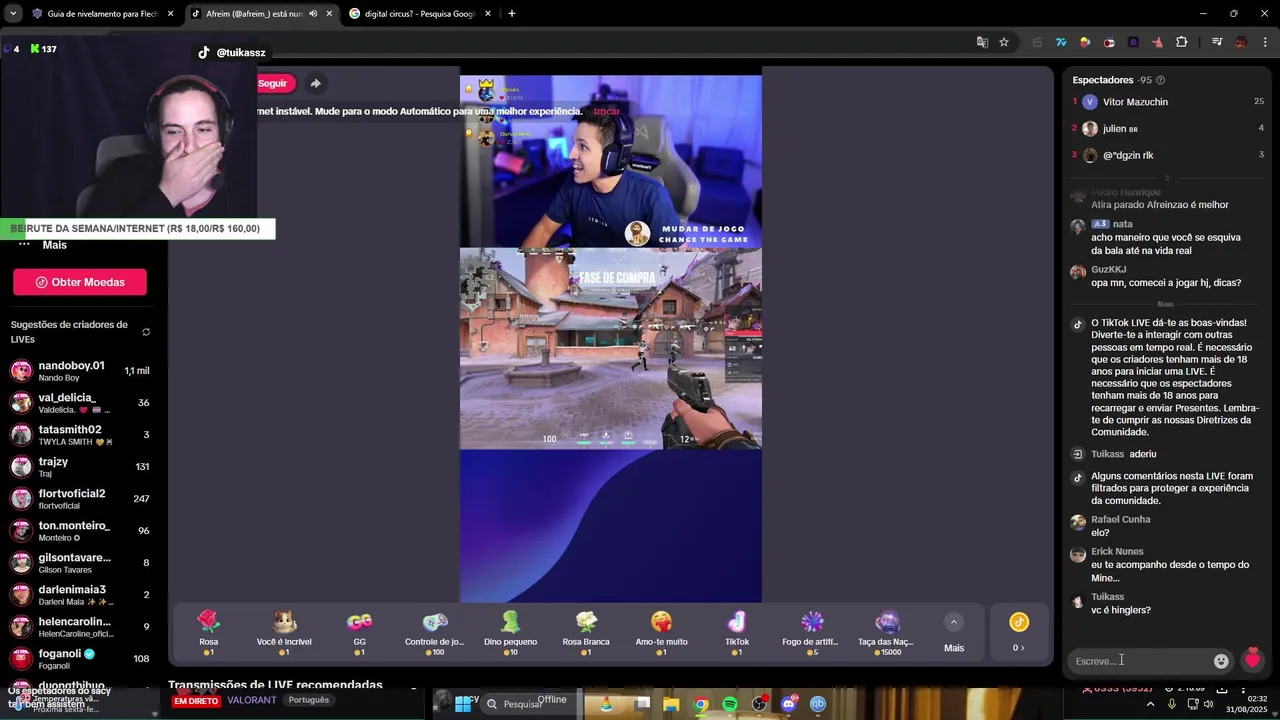
Task: Share the live via the arrow icon
Action: [315, 83]
